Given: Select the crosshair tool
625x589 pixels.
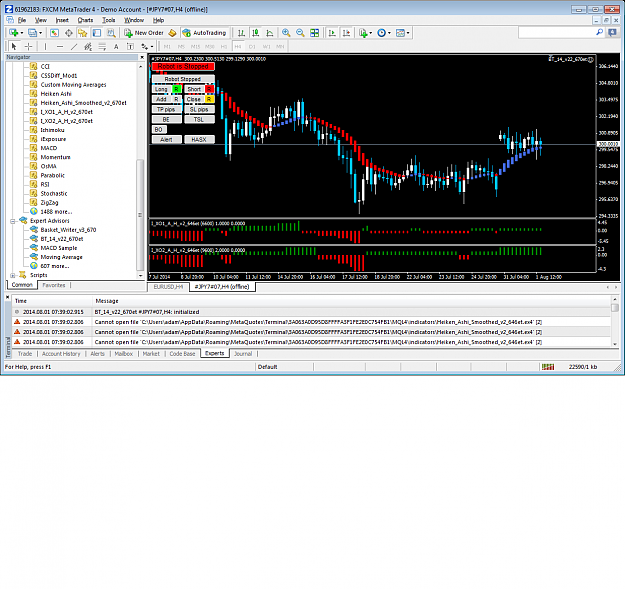Looking at the screenshot, I should coord(28,46).
